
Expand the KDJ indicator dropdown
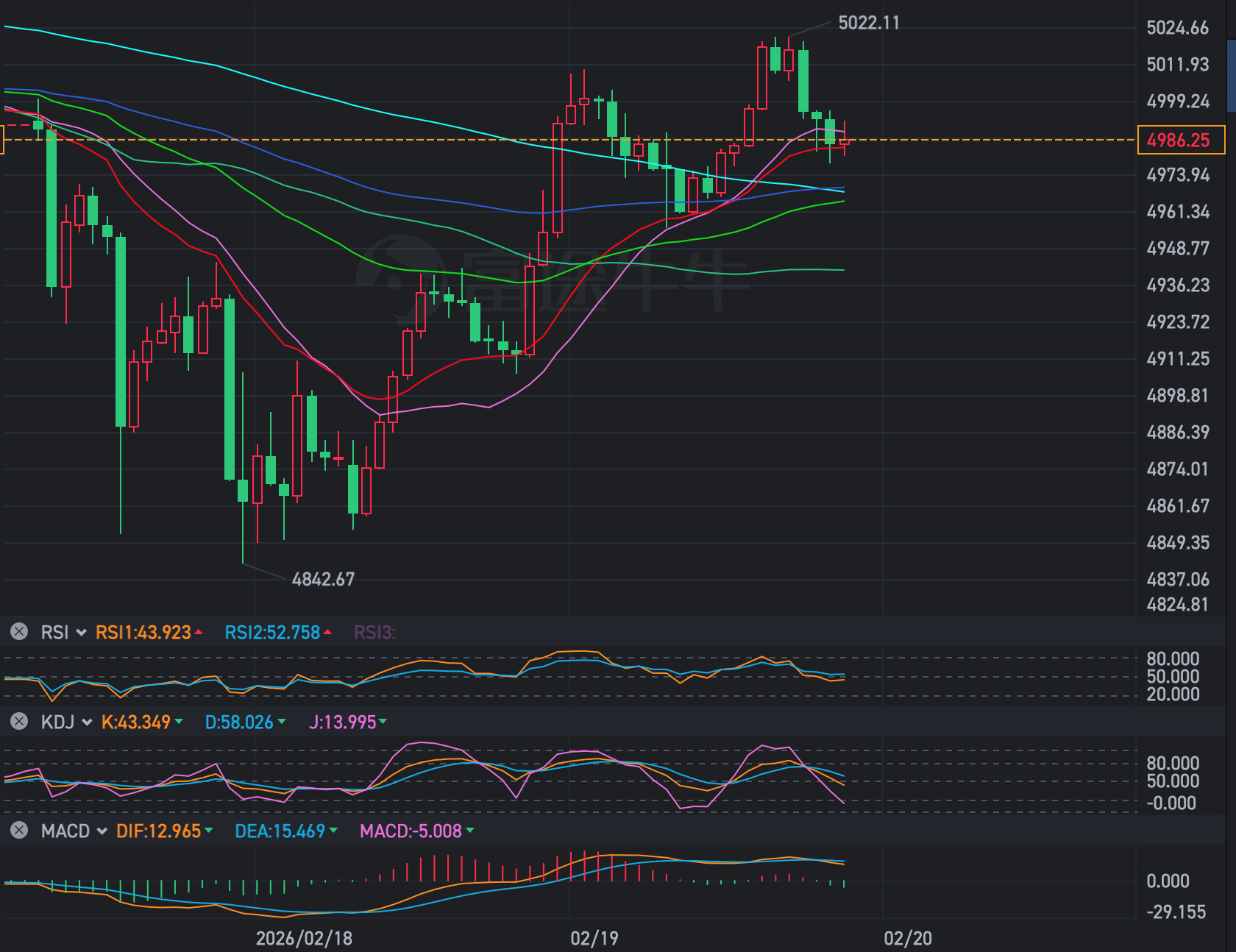tap(87, 722)
